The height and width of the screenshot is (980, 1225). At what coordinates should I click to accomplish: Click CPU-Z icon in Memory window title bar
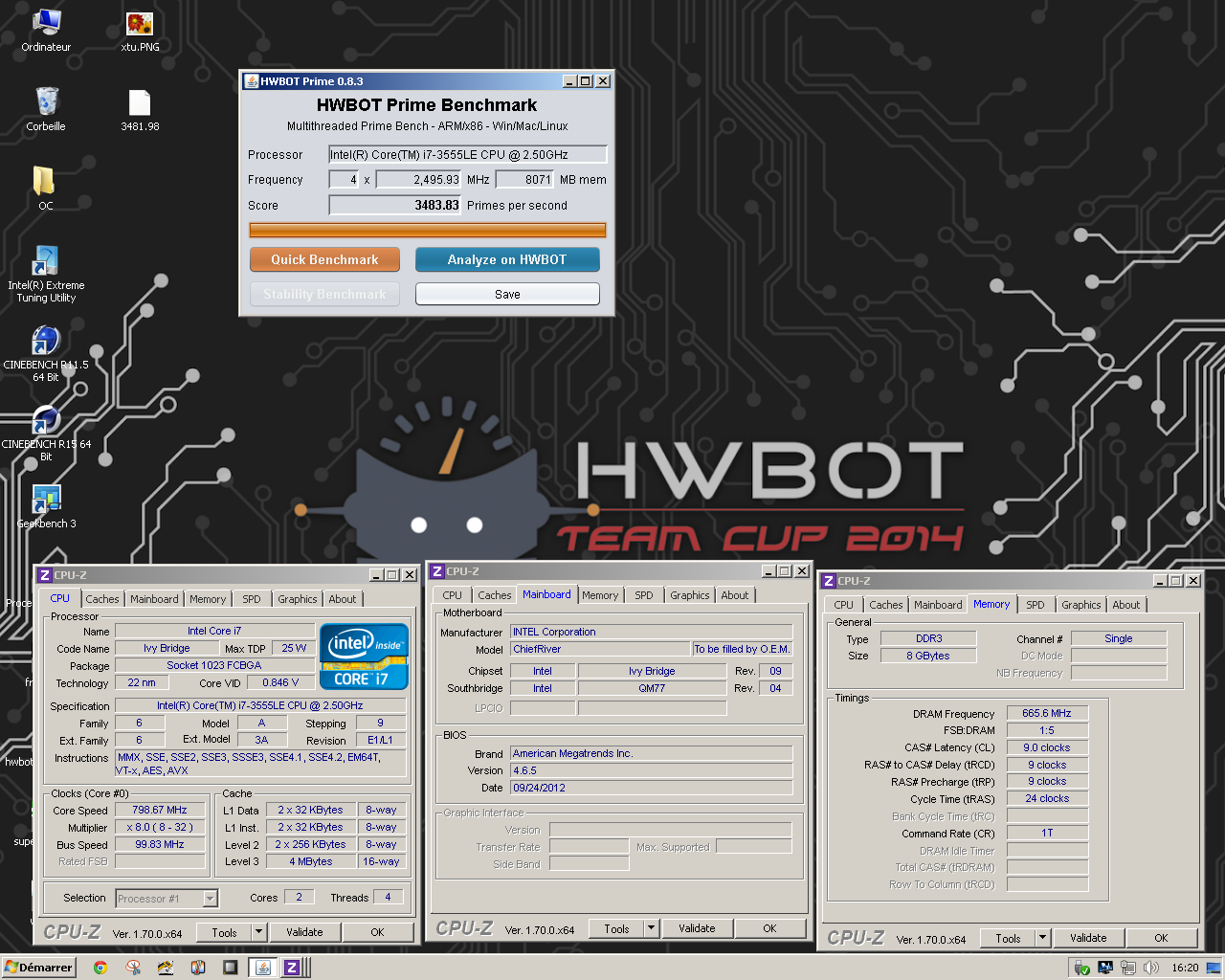829,581
